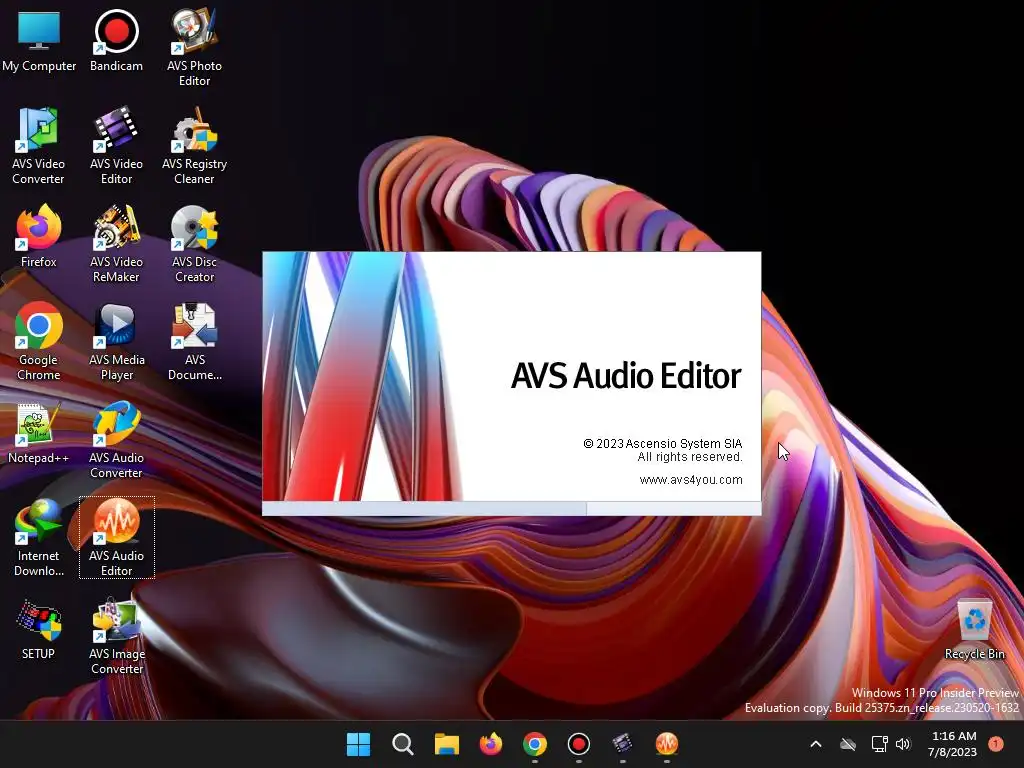Select the Internet Download Manager shortcut
Screen dimensions: 1024x768
click(39, 537)
